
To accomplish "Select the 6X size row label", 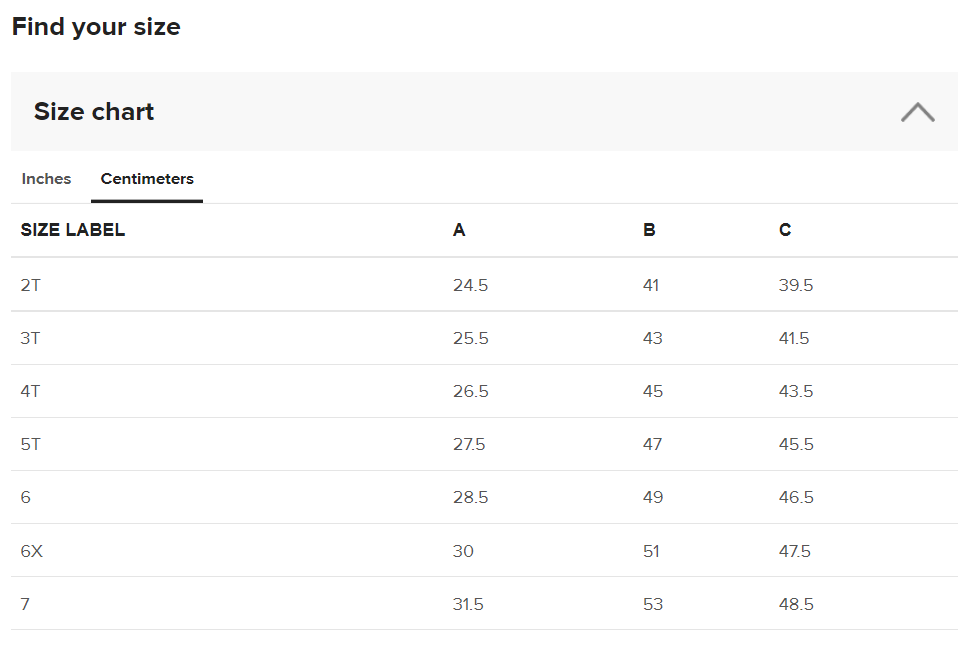I will (x=32, y=551).
